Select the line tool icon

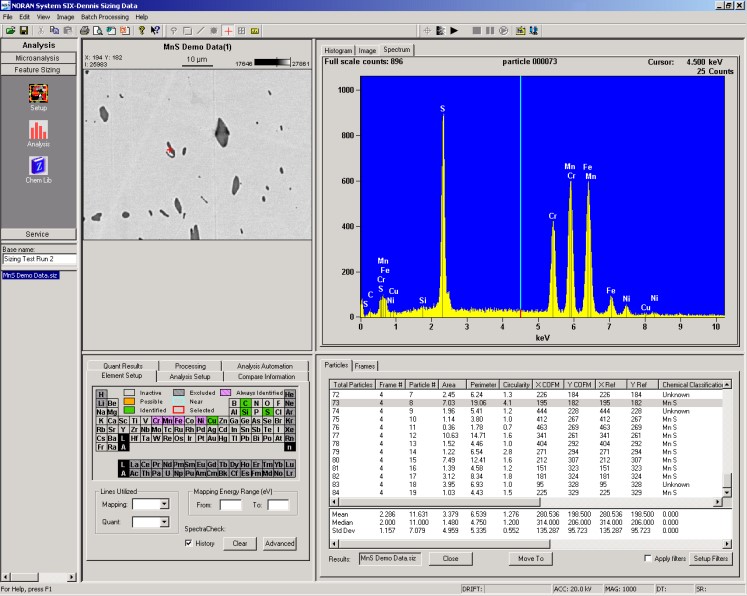201,31
